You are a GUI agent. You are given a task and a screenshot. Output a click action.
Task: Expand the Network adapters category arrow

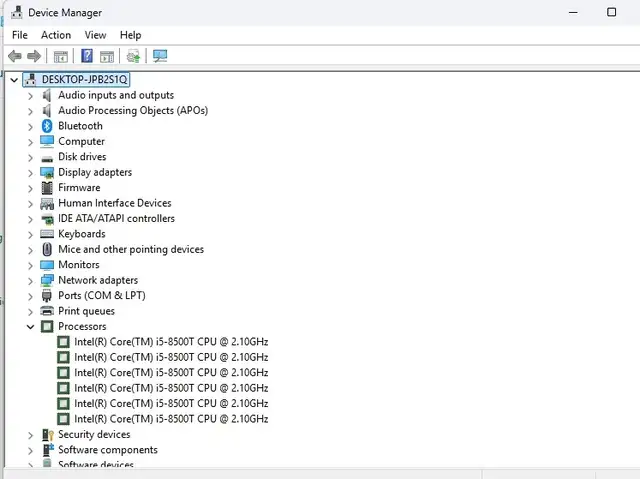(30, 281)
